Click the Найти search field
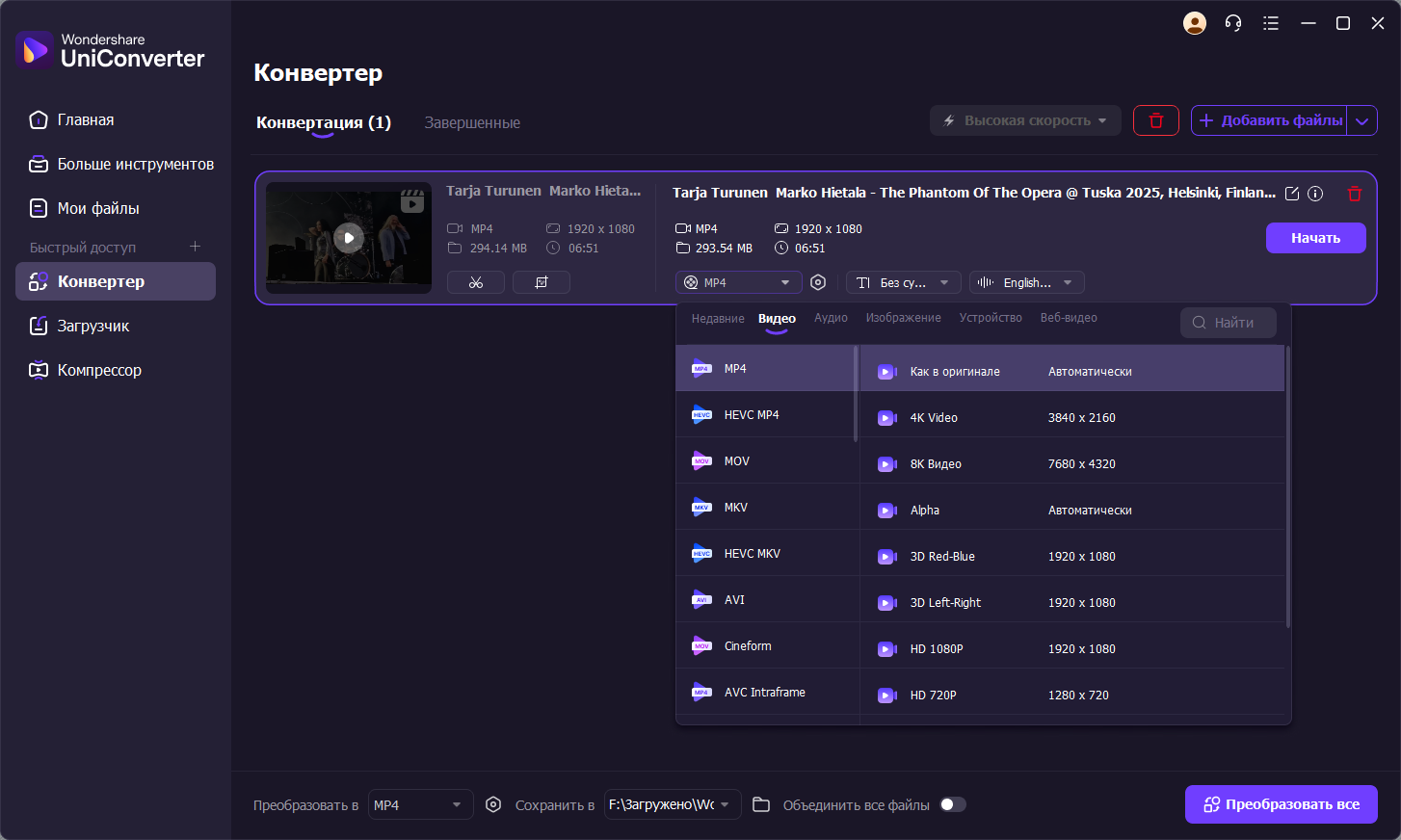Viewport: 1401px width, 840px height. [x=1229, y=323]
